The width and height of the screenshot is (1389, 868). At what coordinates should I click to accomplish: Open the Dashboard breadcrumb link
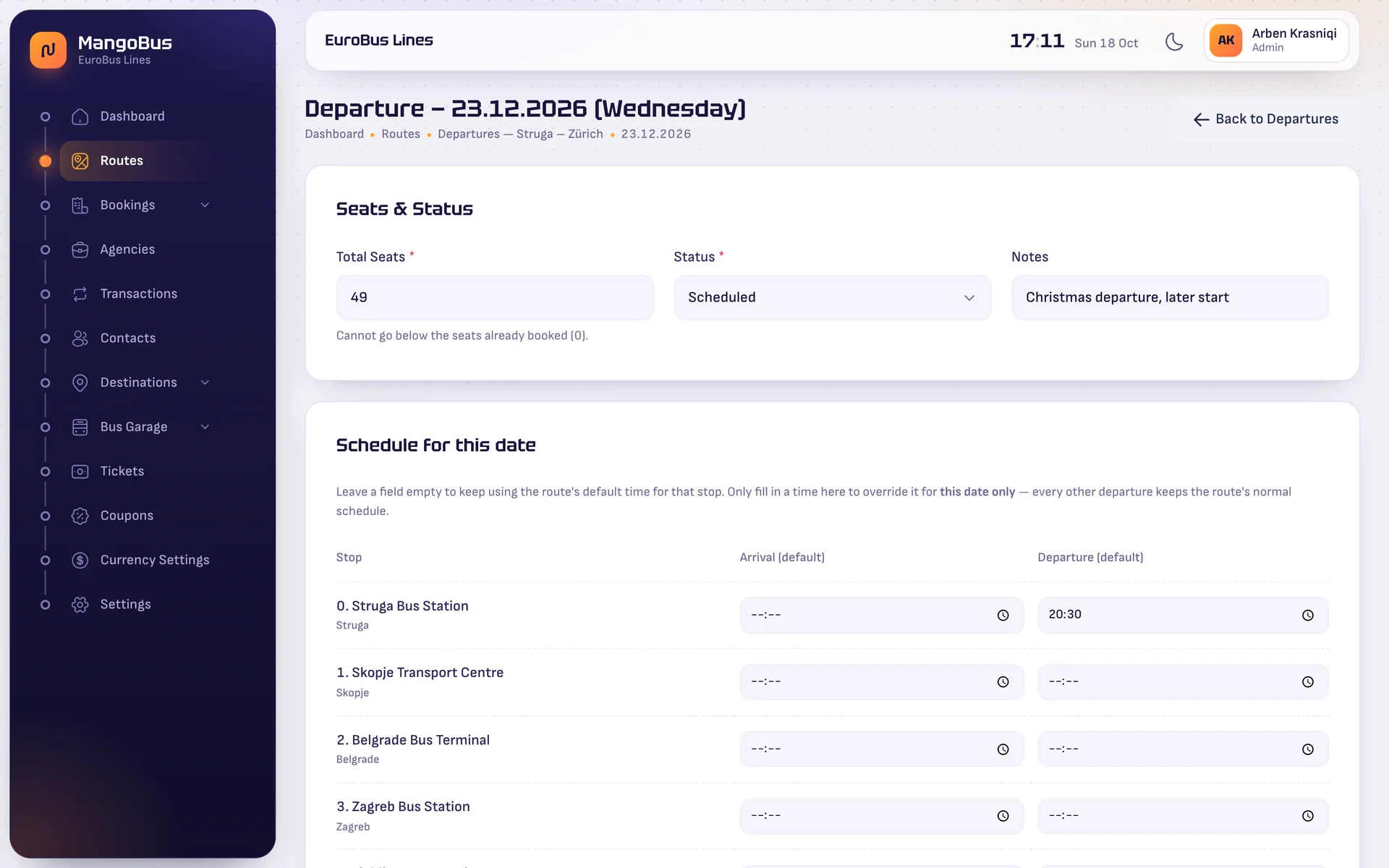pos(334,134)
